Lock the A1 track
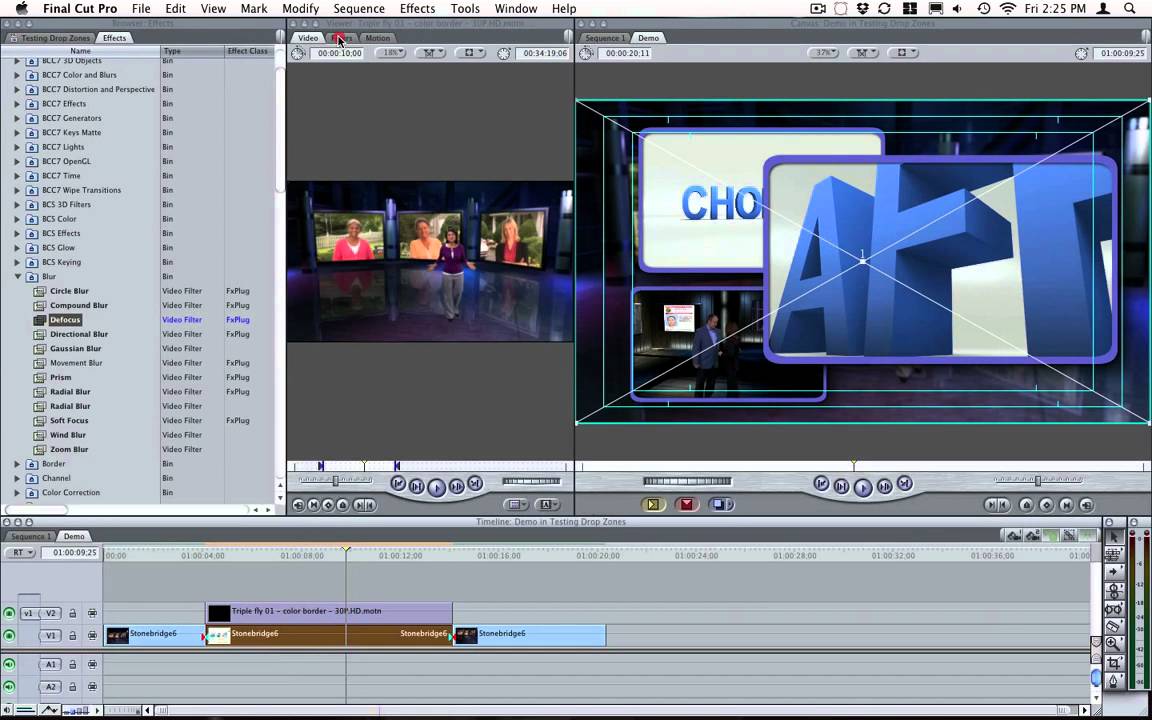 (73, 664)
